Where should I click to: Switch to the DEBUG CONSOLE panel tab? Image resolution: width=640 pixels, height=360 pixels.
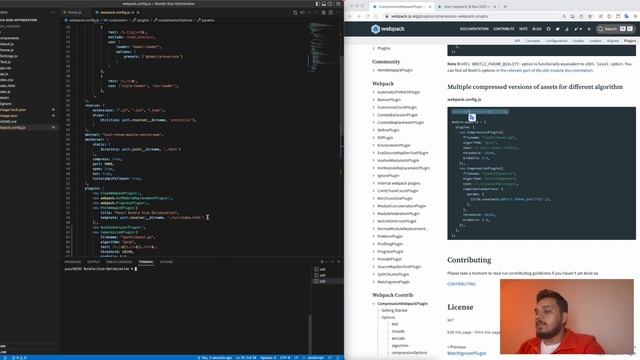point(119,262)
